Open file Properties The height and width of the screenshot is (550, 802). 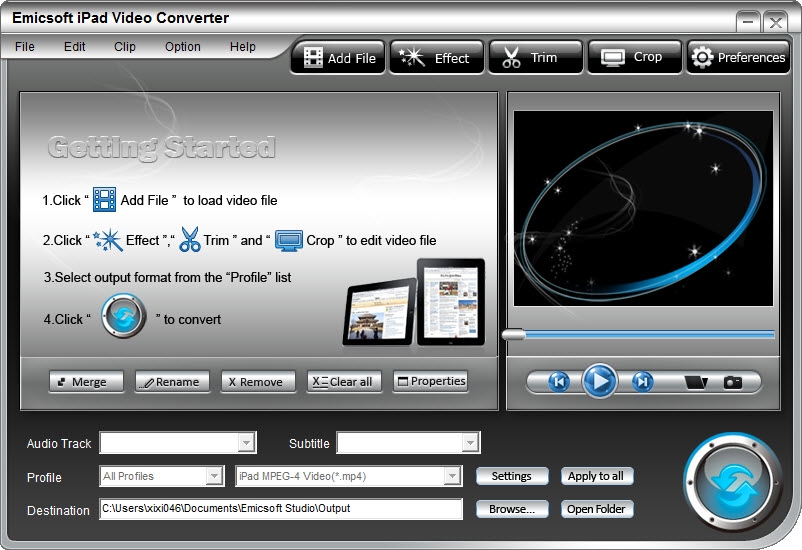430,382
